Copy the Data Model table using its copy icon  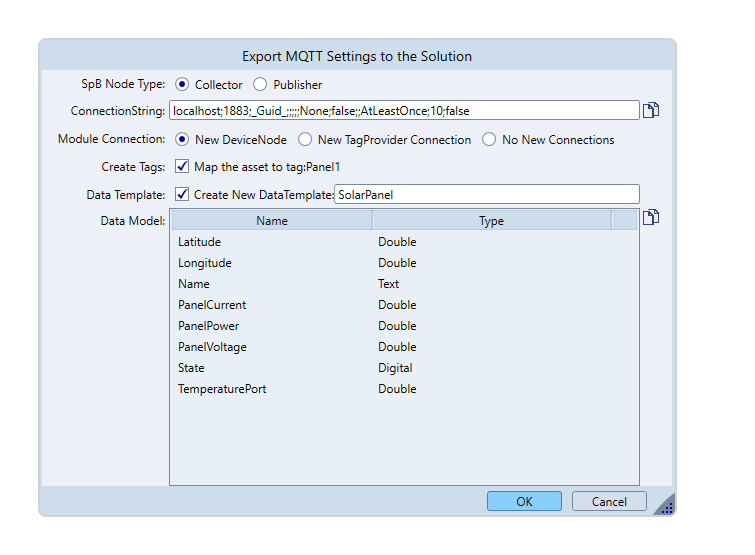[651, 217]
